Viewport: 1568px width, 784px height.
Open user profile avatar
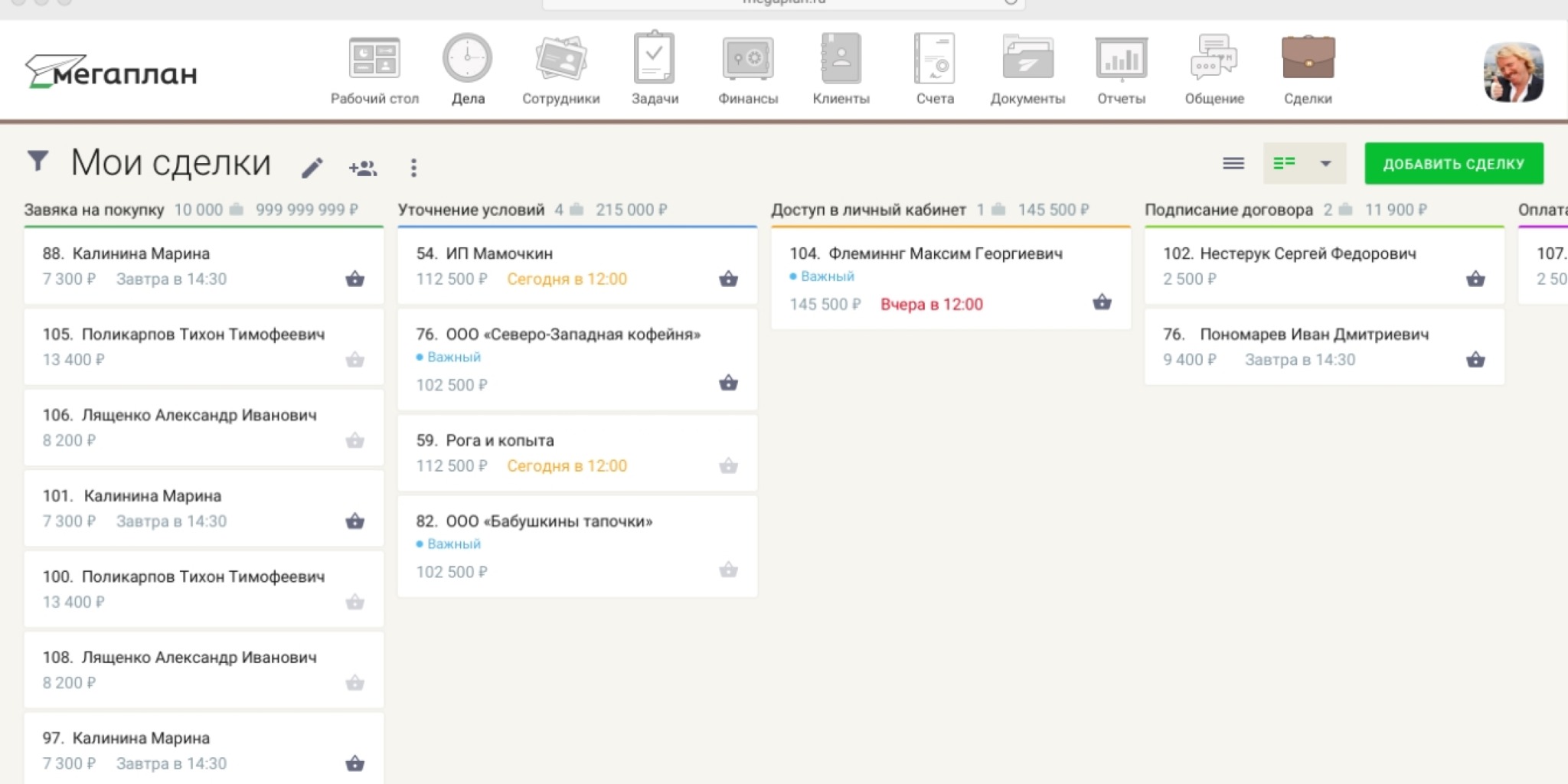pos(1514,72)
